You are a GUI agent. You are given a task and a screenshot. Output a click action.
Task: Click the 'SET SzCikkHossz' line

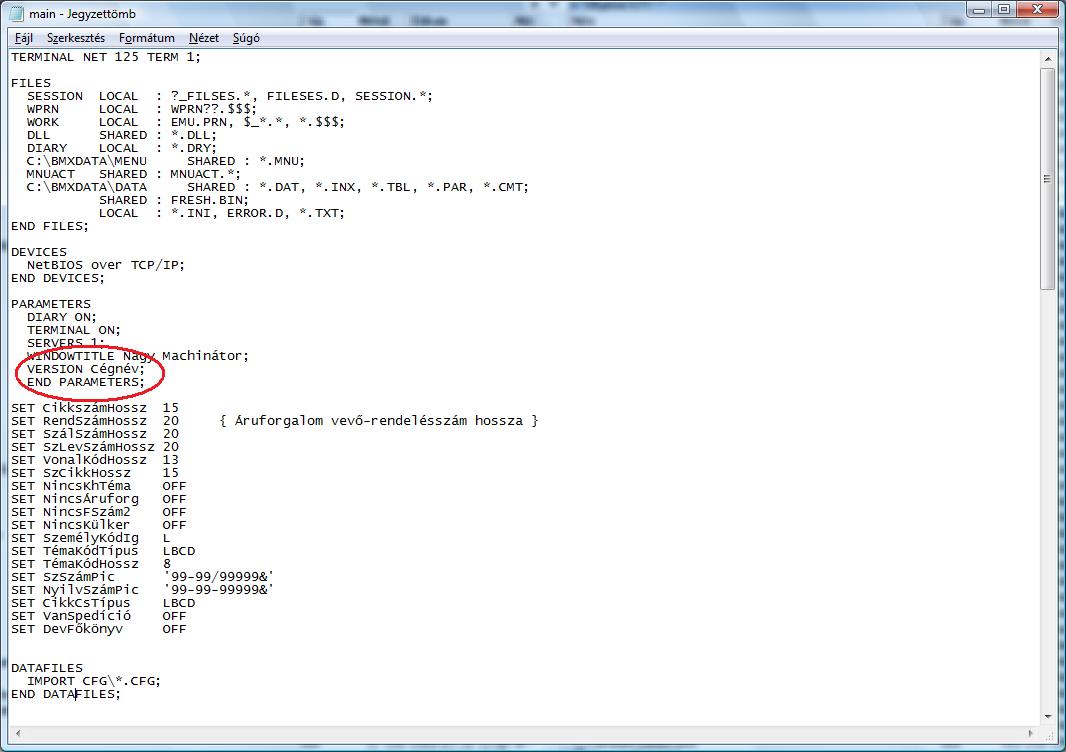coord(94,473)
